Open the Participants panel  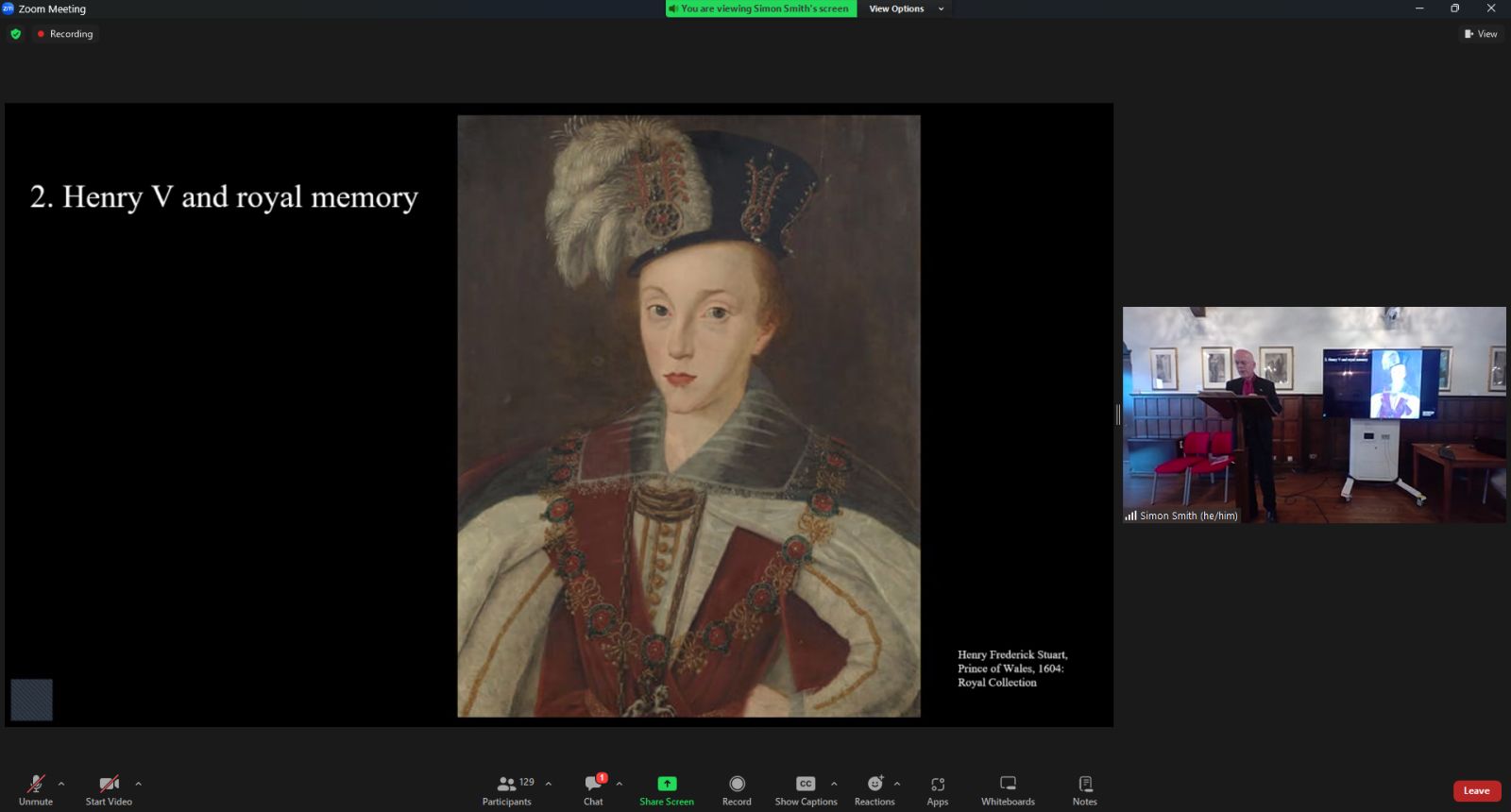507,789
